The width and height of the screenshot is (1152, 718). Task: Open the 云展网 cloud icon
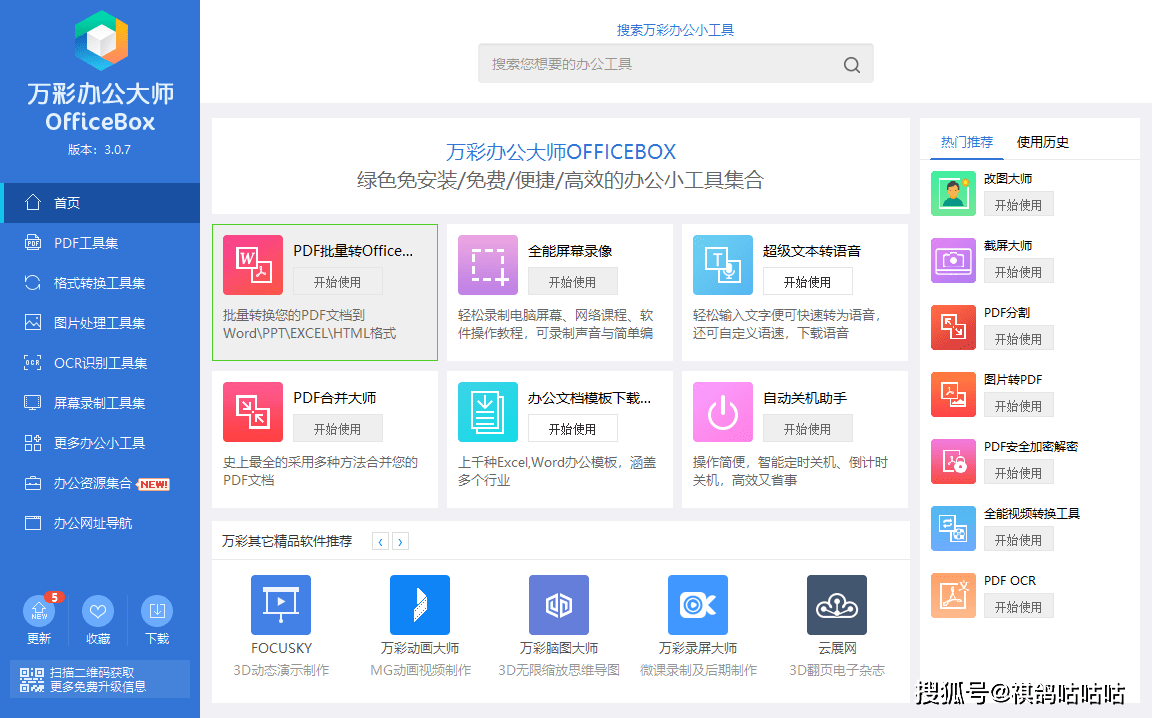click(836, 604)
